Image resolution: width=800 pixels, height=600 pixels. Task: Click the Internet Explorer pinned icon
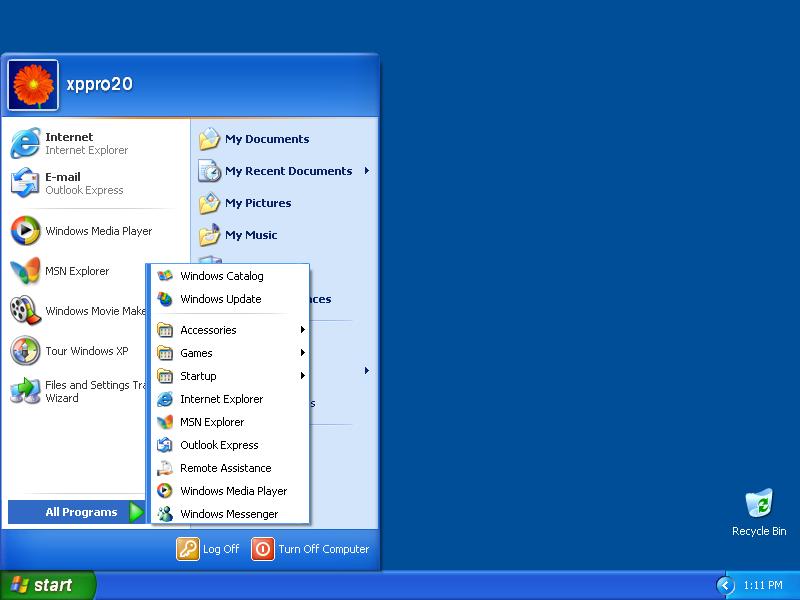(x=25, y=143)
